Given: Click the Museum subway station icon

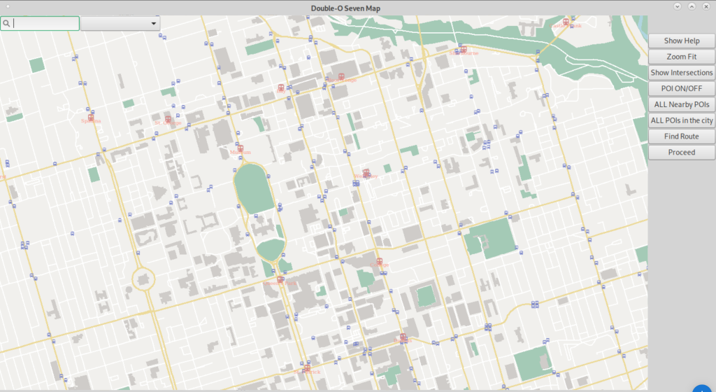Looking at the screenshot, I should tap(241, 148).
